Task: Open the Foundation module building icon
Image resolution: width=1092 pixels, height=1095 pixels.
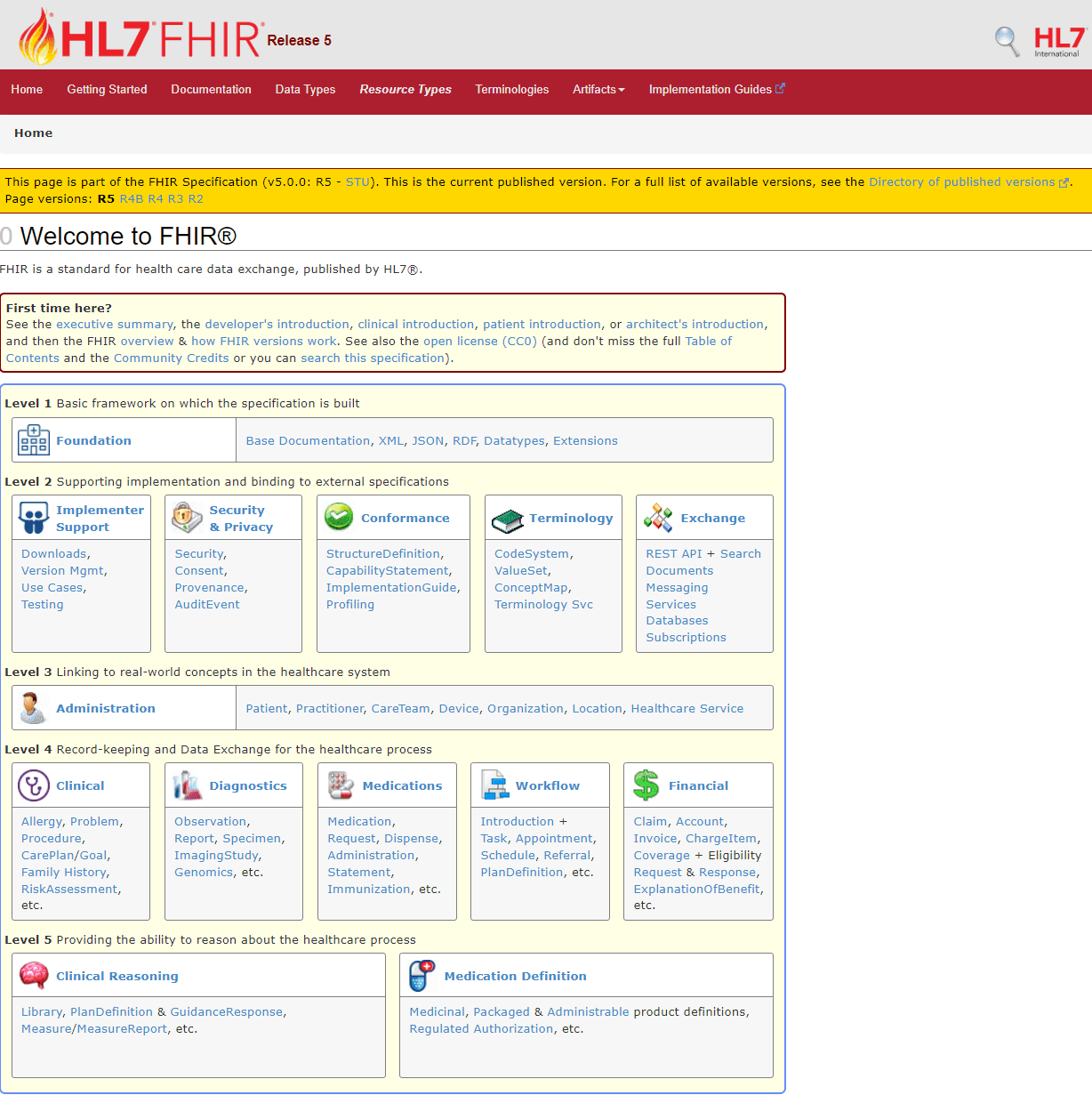Action: click(x=34, y=440)
